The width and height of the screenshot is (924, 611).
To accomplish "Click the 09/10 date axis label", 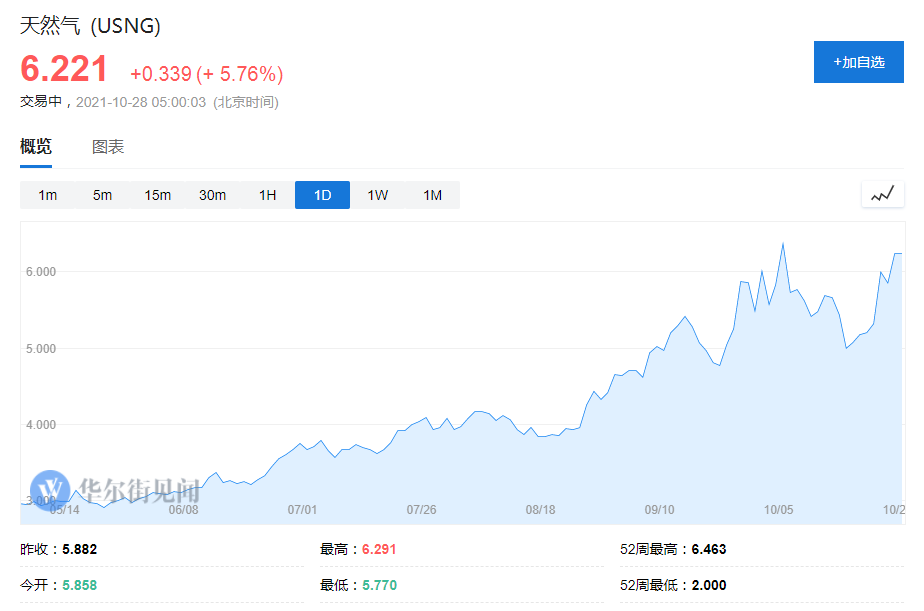I will point(659,510).
